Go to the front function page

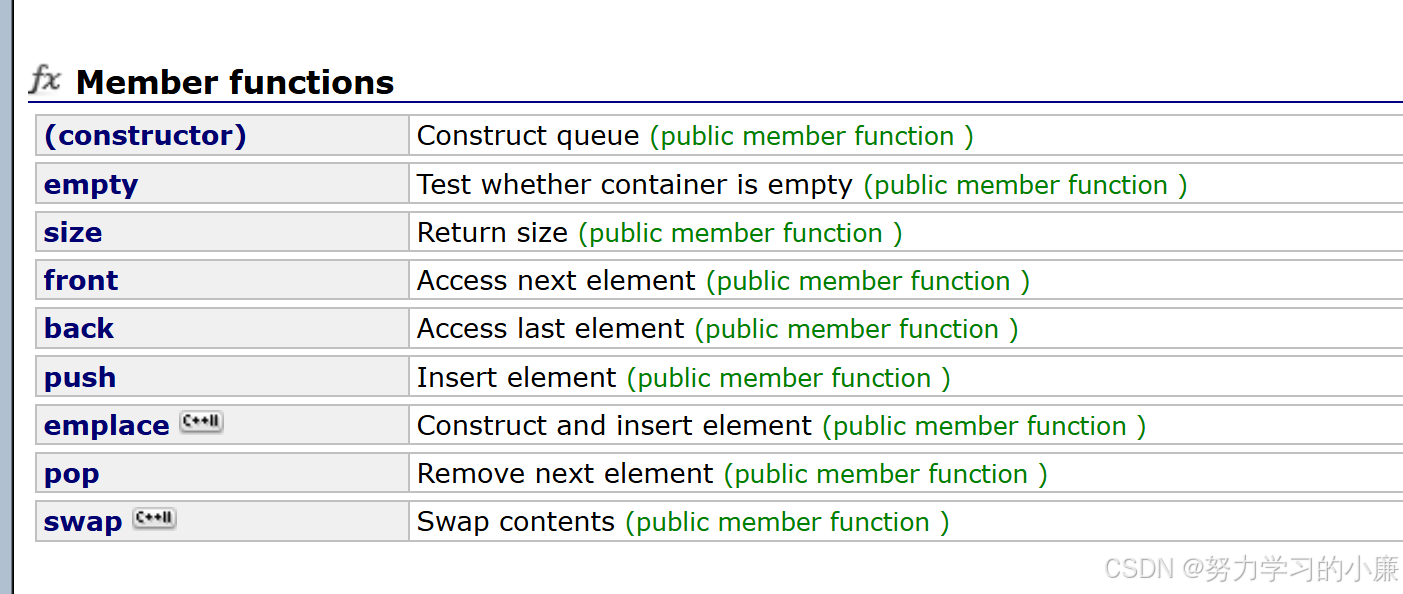pyautogui.click(x=81, y=281)
